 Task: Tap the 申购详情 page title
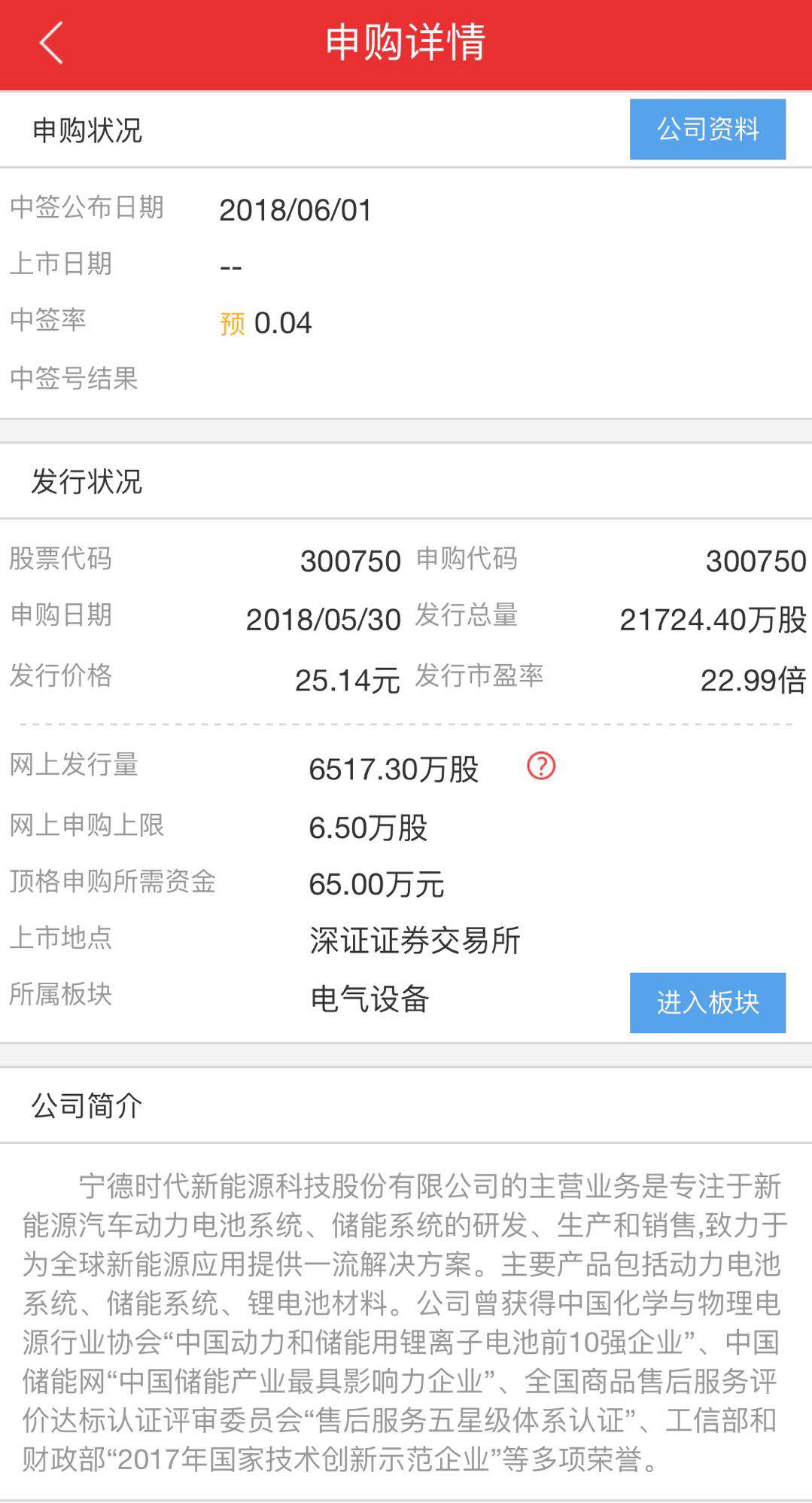click(406, 42)
